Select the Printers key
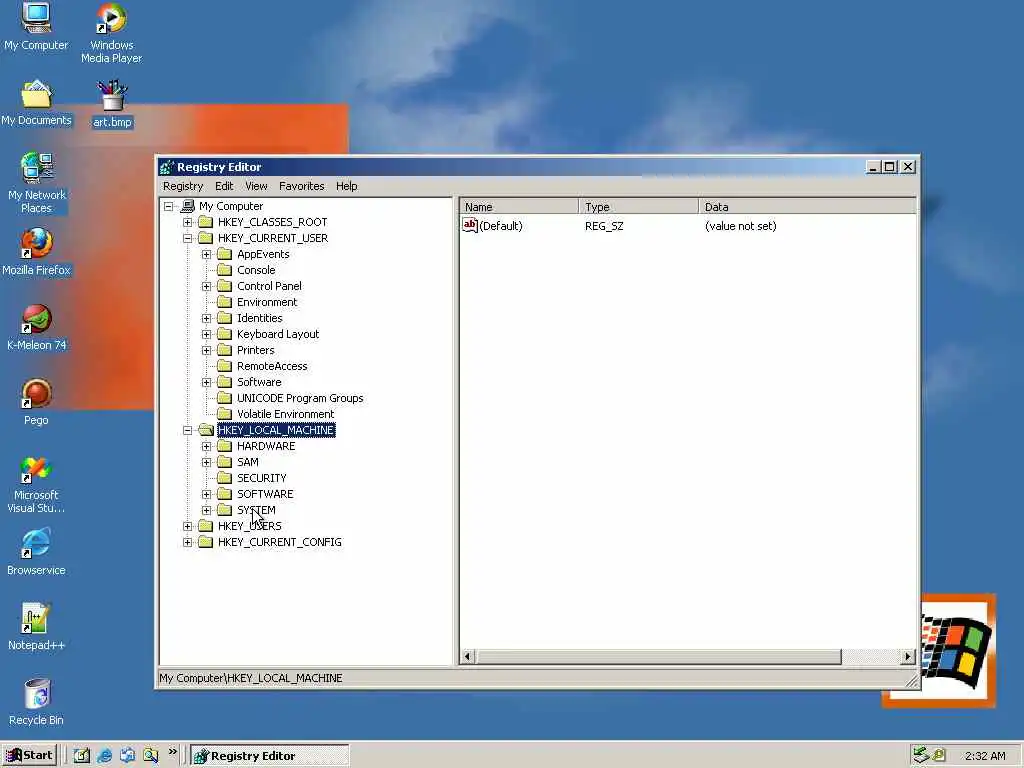 [x=256, y=350]
